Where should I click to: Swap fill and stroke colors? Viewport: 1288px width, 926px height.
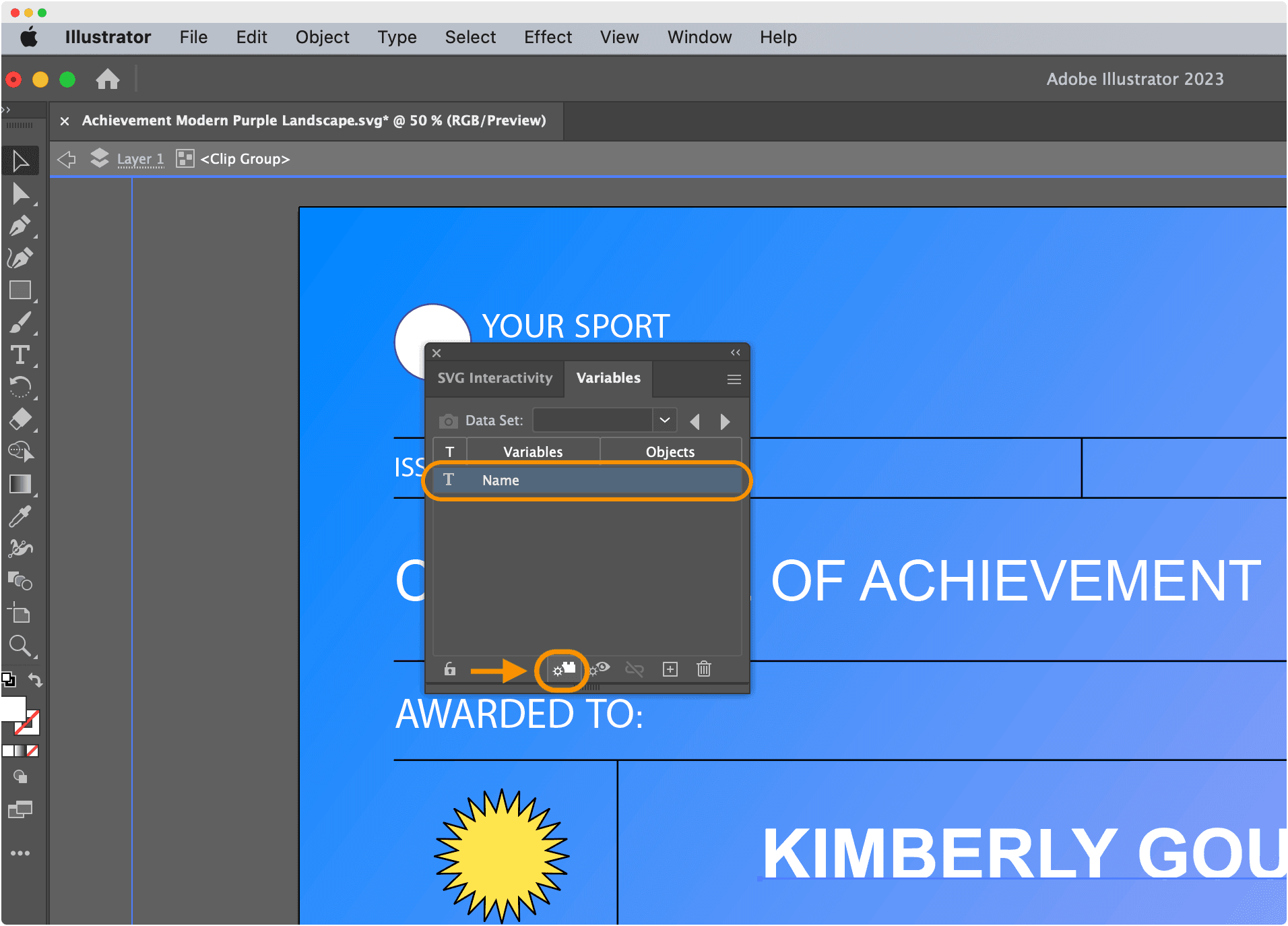tap(35, 680)
